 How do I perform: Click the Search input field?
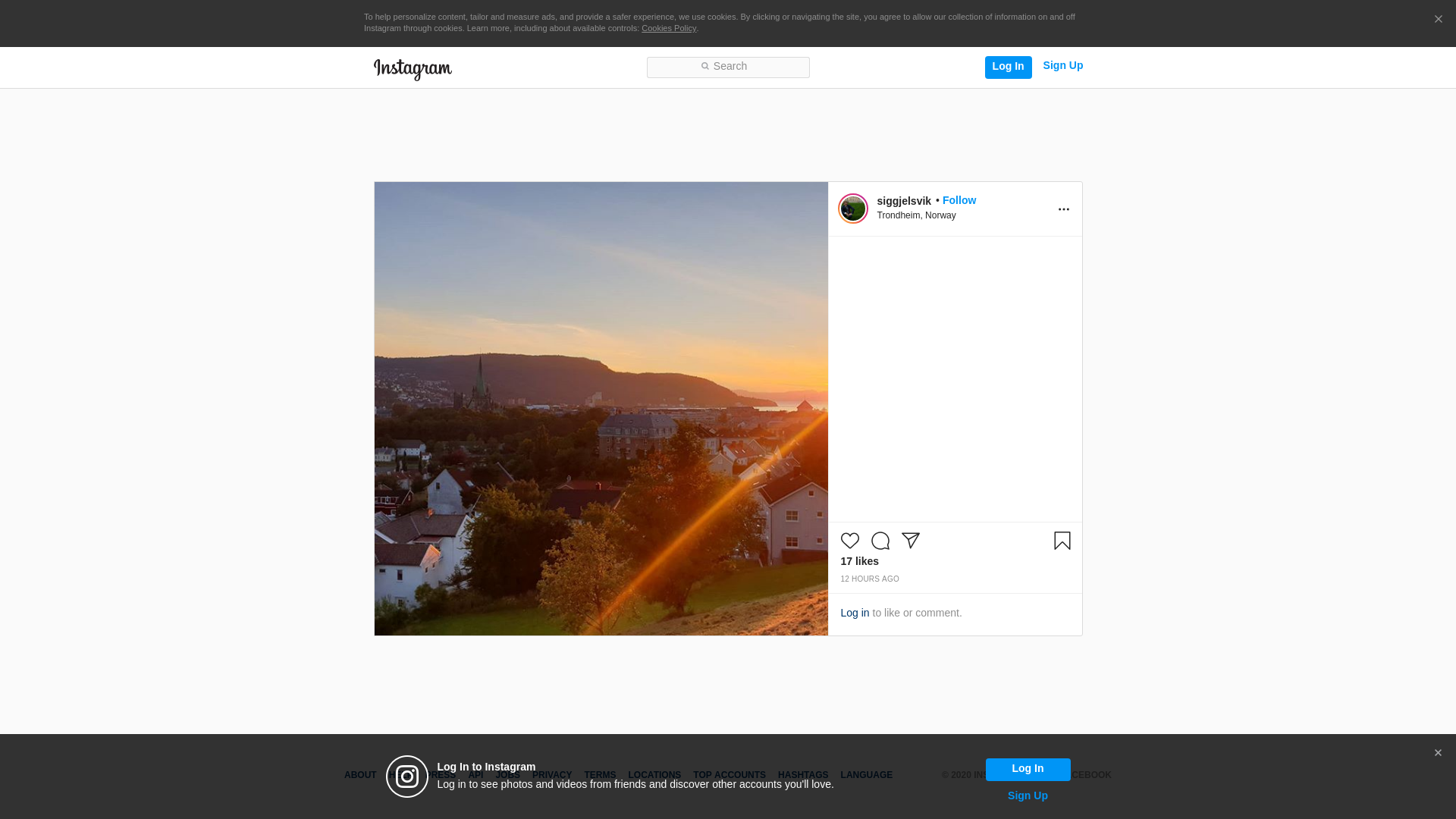[728, 67]
